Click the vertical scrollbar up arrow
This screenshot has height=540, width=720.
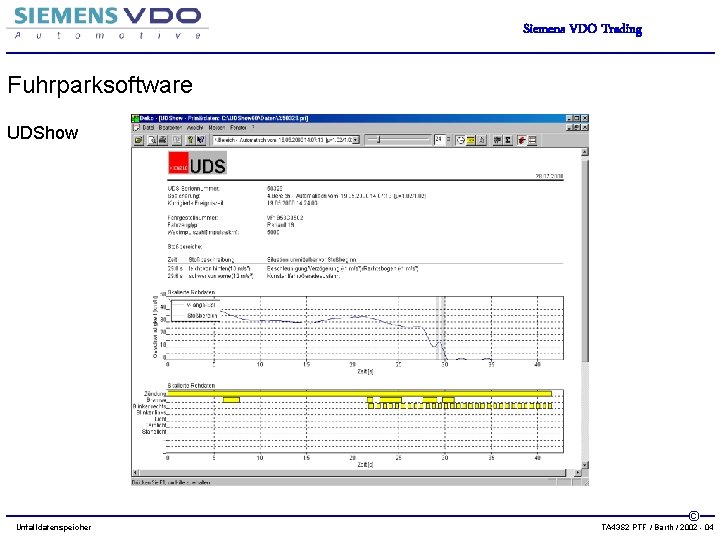click(x=585, y=152)
